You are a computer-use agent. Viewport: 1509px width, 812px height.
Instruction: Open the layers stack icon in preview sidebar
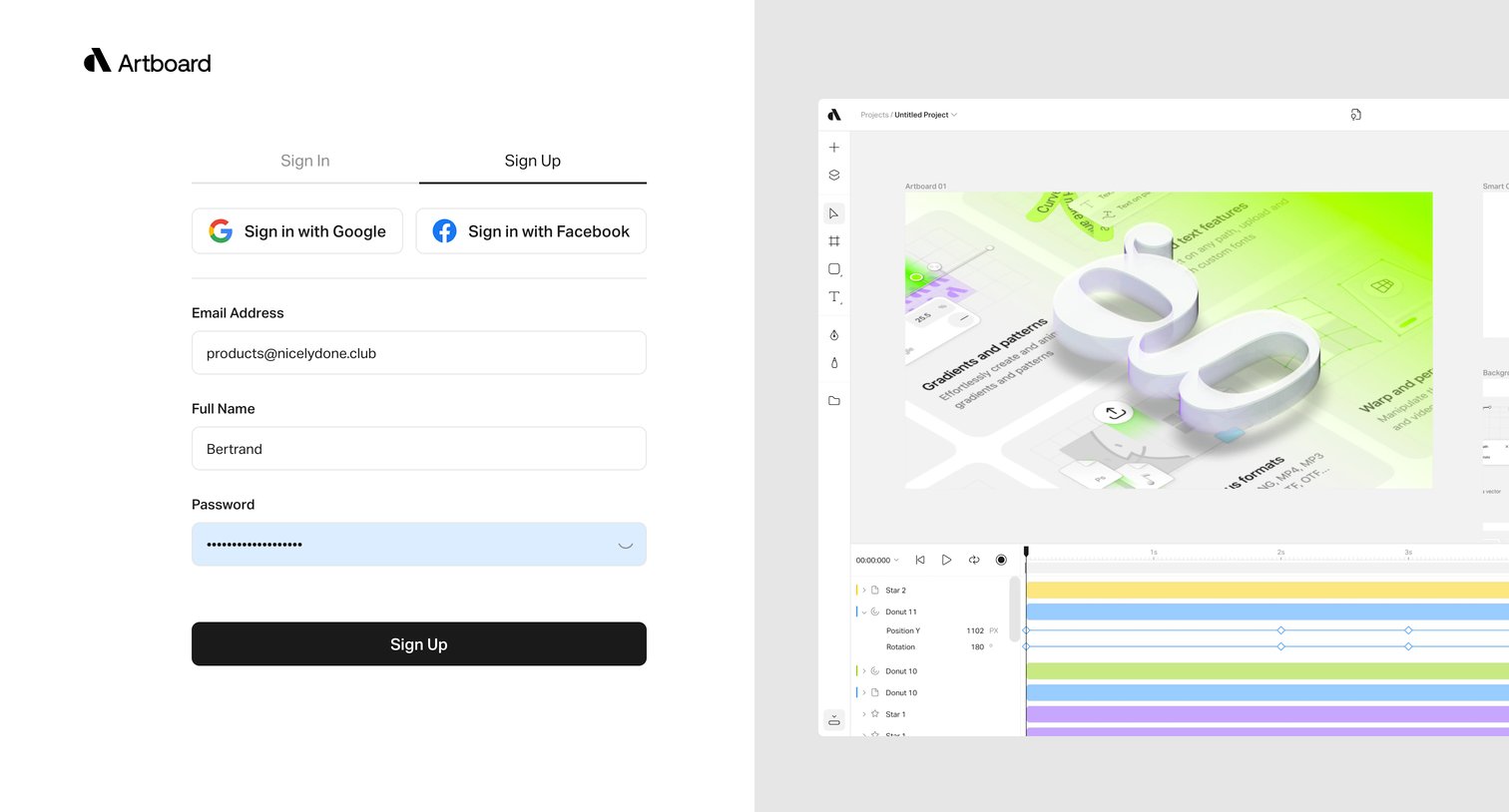(x=834, y=176)
